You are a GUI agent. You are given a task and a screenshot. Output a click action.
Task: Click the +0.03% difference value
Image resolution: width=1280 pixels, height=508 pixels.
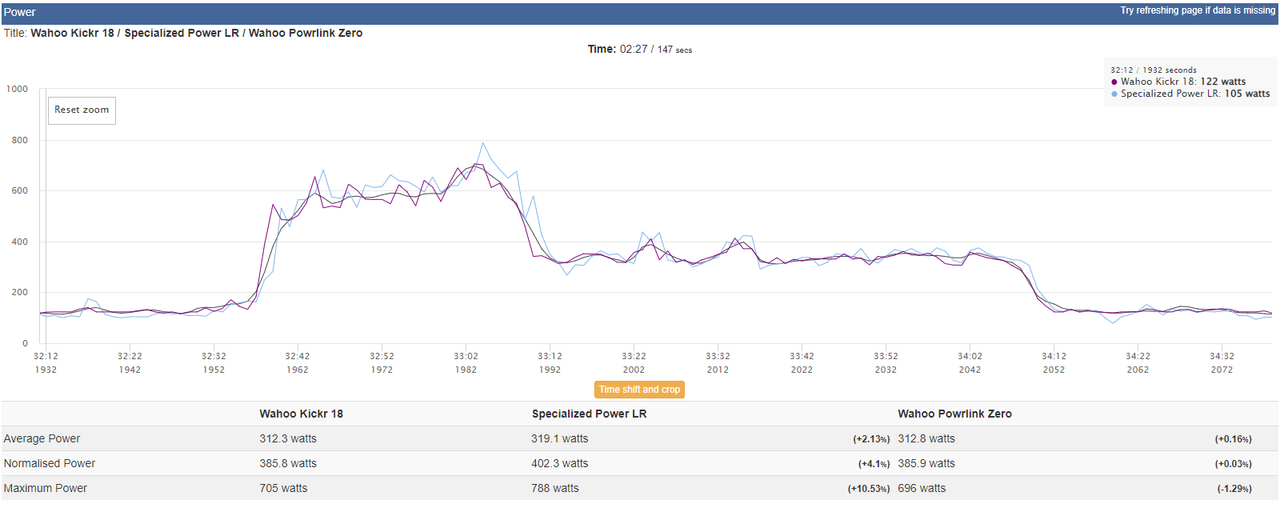click(x=1233, y=464)
